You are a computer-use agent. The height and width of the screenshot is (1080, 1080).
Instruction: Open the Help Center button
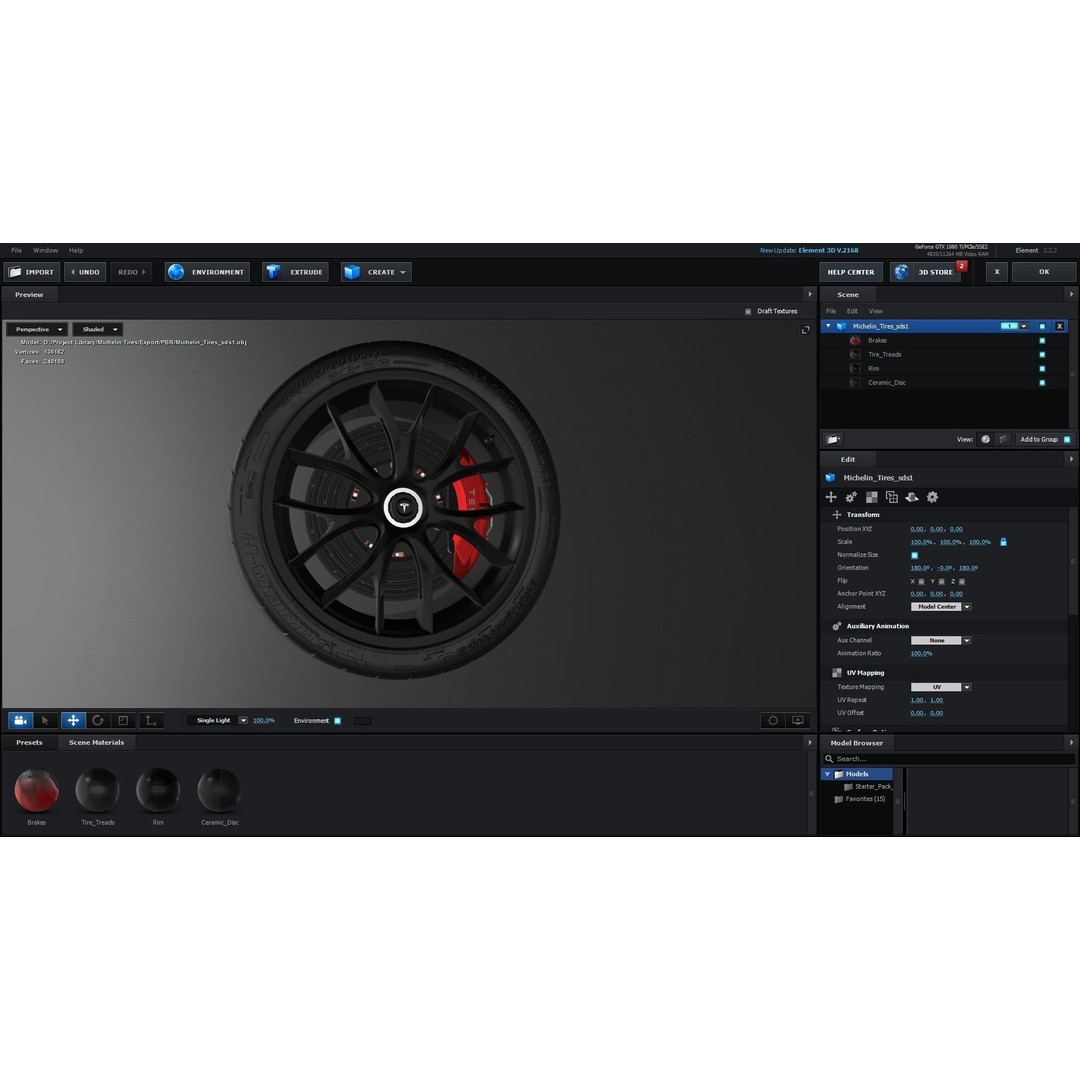point(851,272)
